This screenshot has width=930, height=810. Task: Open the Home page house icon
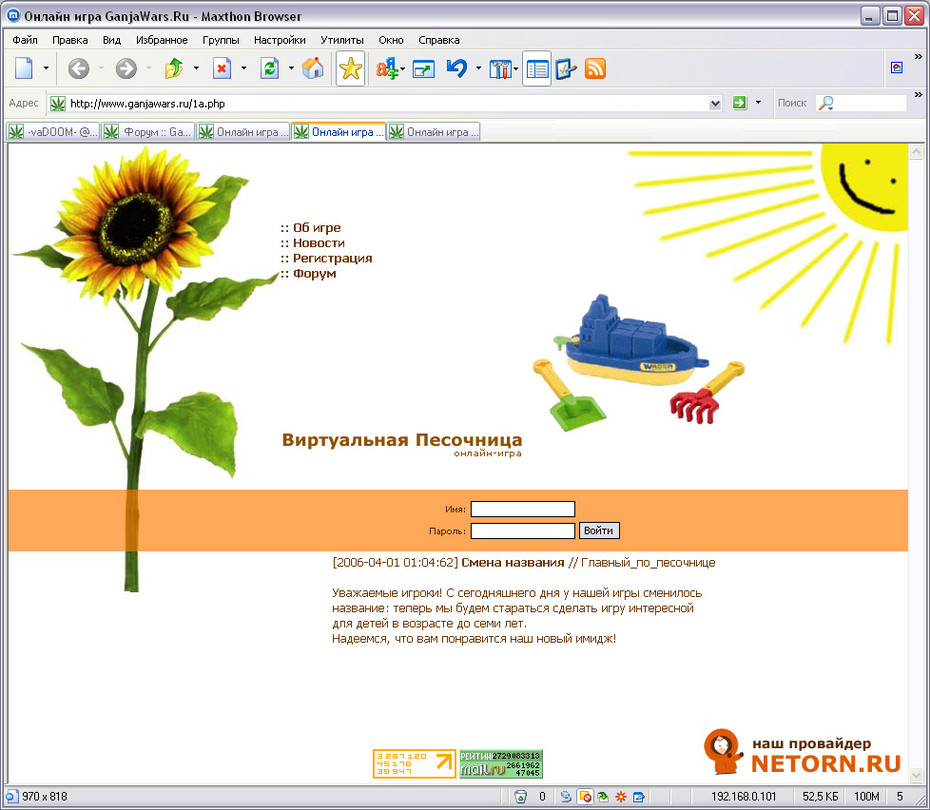pyautogui.click(x=313, y=69)
